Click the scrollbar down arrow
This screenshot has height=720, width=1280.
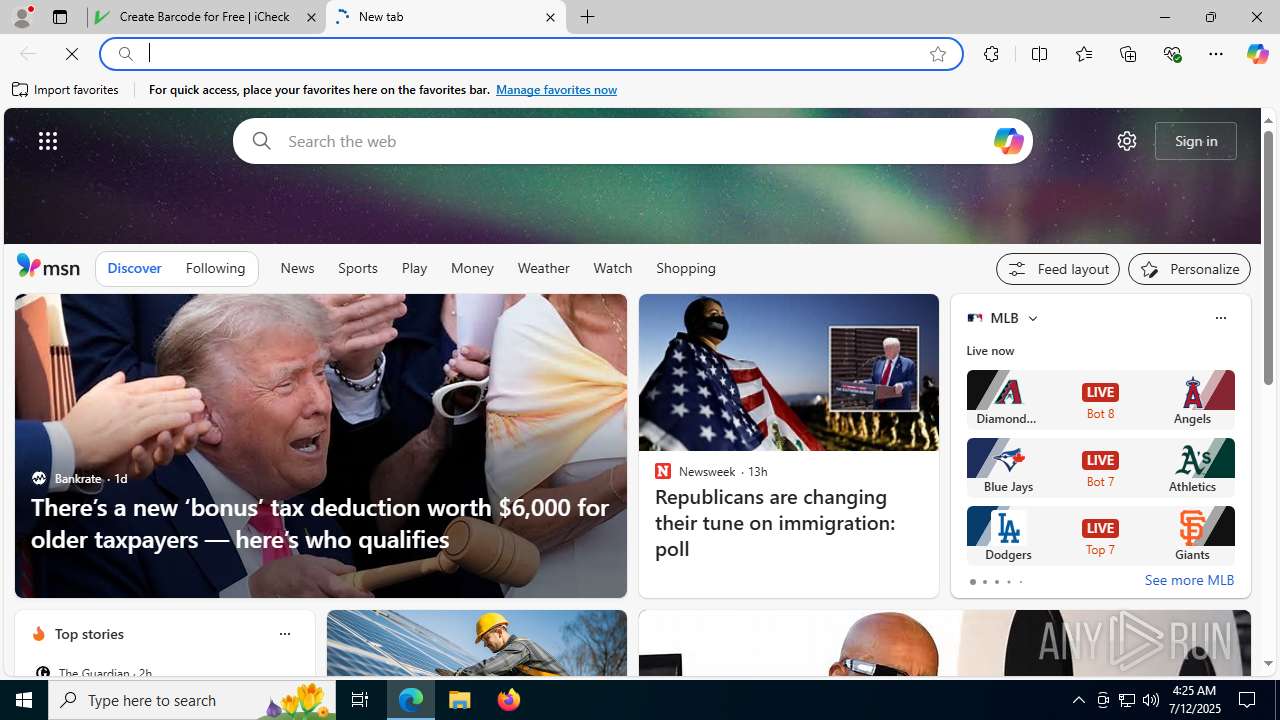[1268, 663]
